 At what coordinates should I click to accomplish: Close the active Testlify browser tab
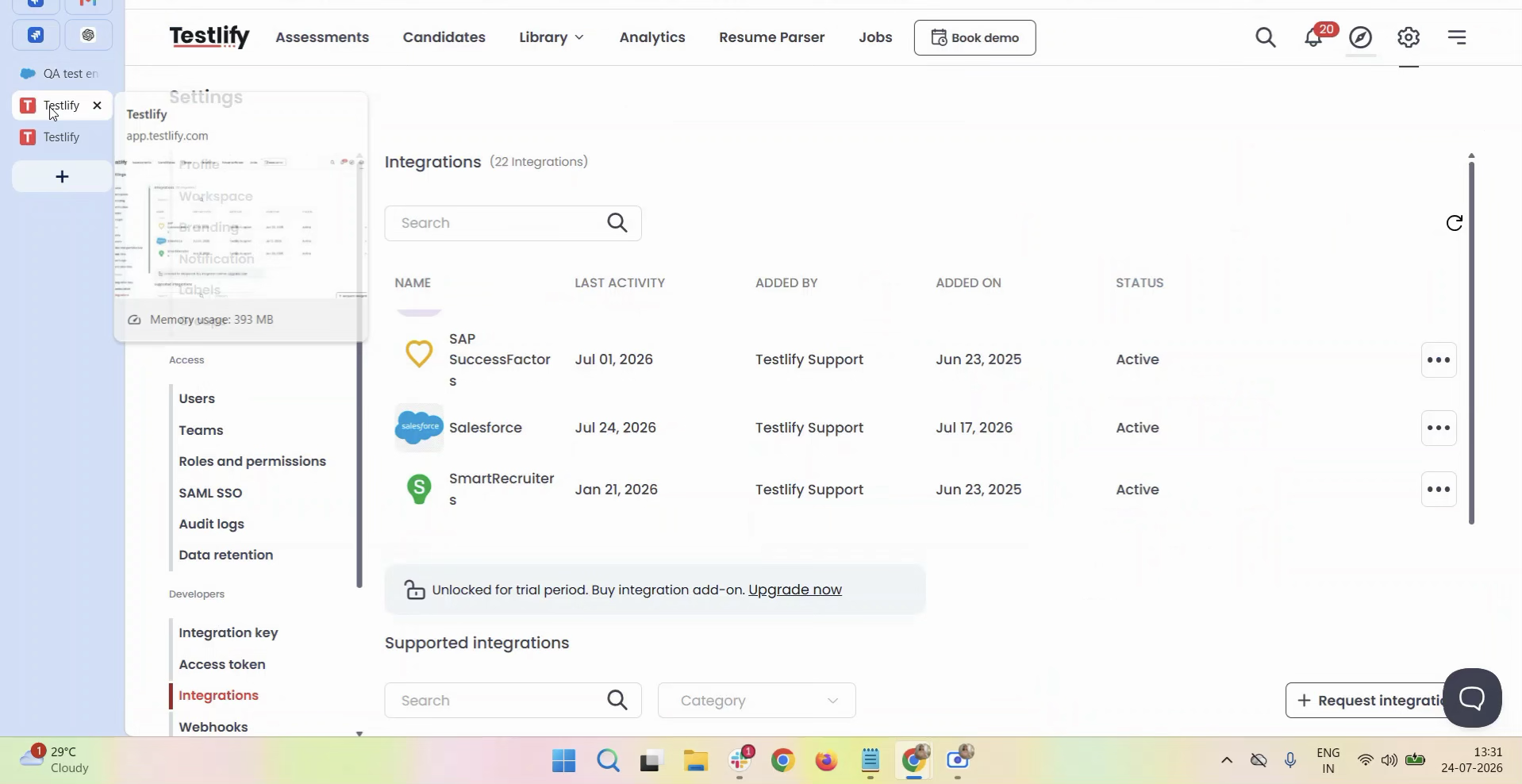(x=97, y=105)
